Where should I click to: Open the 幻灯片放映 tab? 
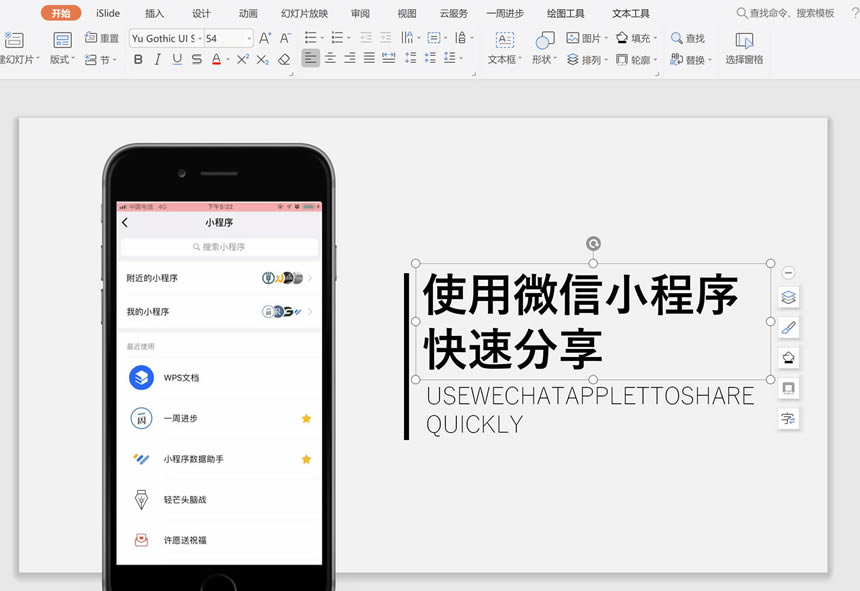[x=304, y=13]
